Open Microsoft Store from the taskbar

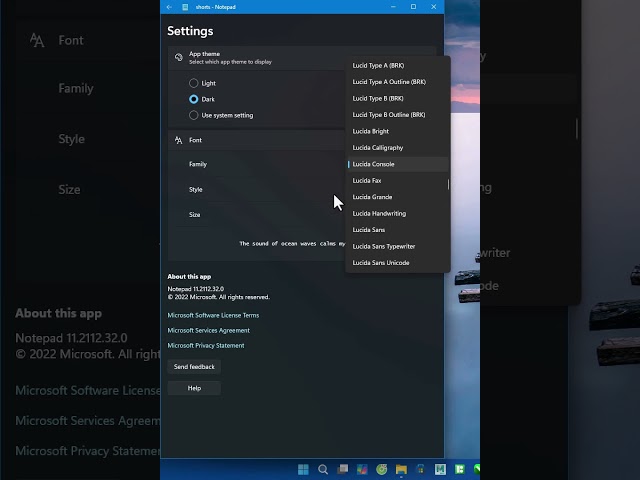pos(421,469)
